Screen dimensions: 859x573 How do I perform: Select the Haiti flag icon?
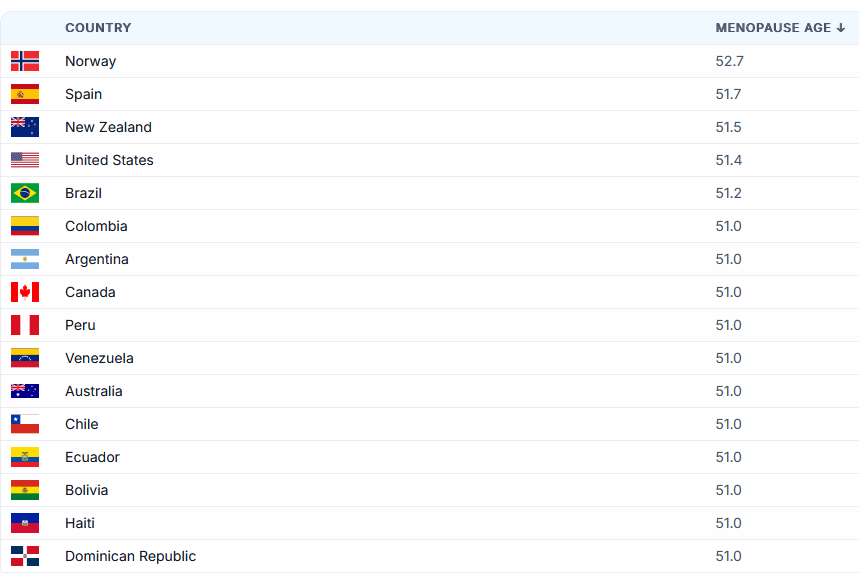[25, 523]
